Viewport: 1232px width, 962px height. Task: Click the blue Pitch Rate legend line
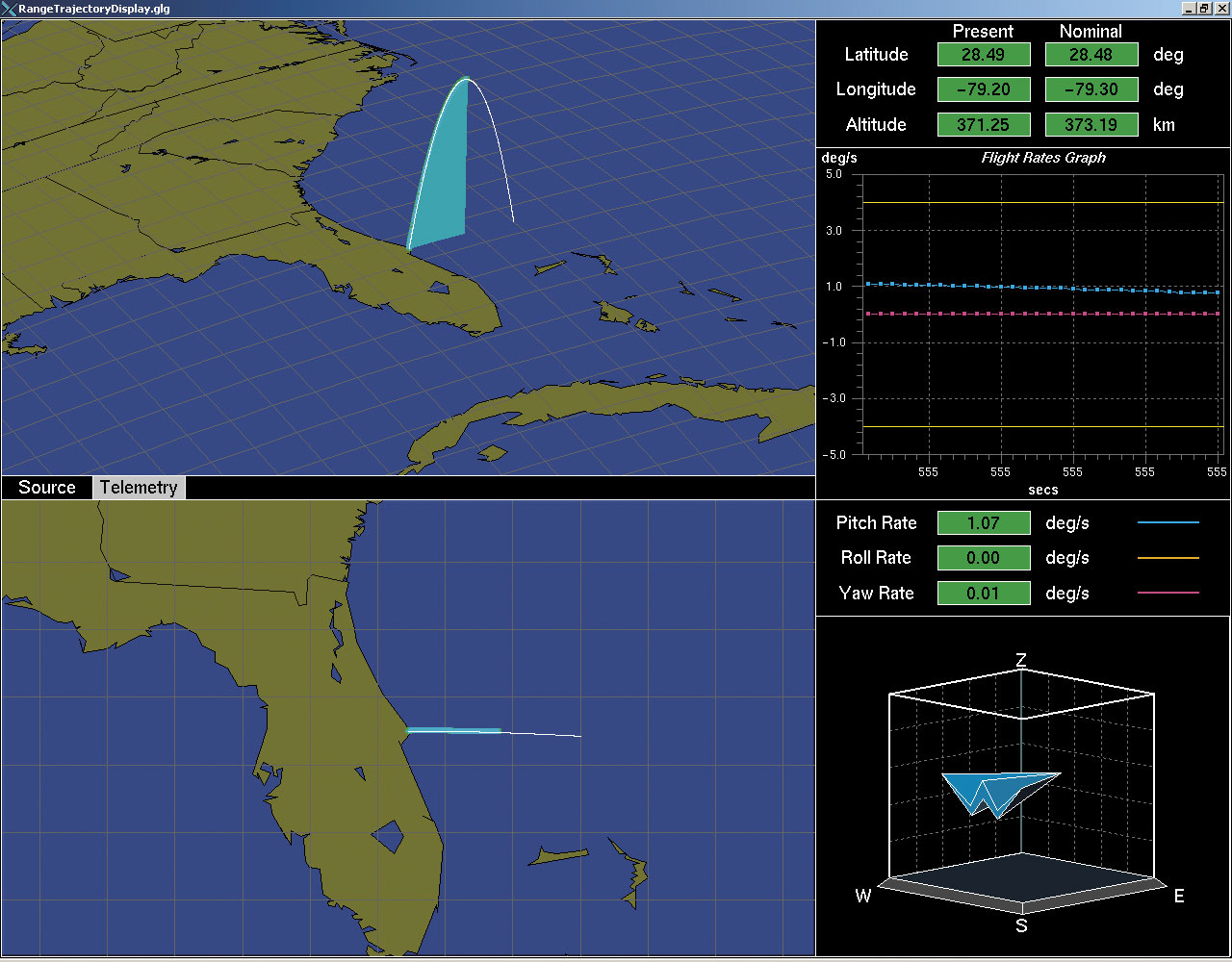point(1168,522)
